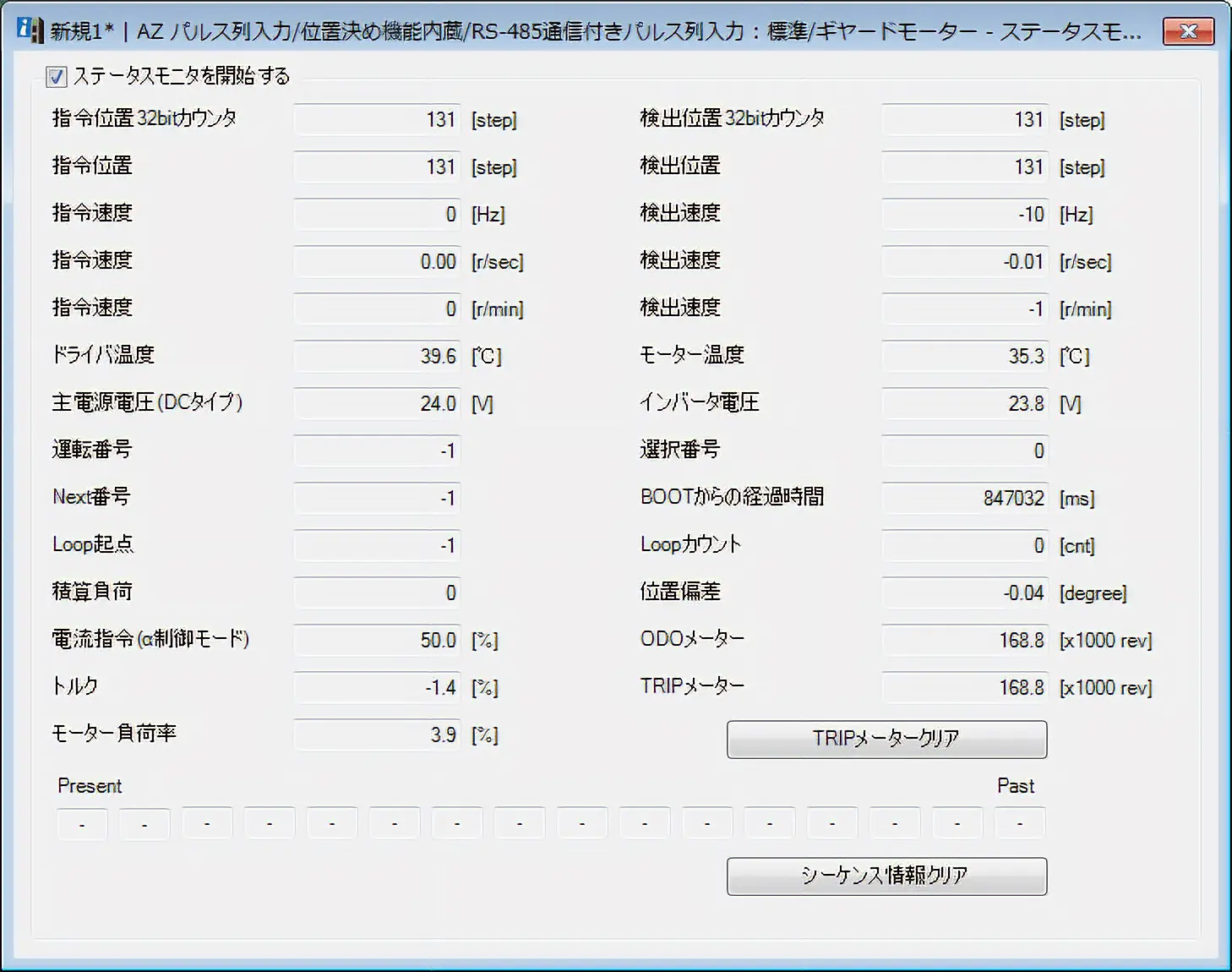Click the Loopカウント value field
Viewport: 1232px width, 972px height.
tap(965, 546)
